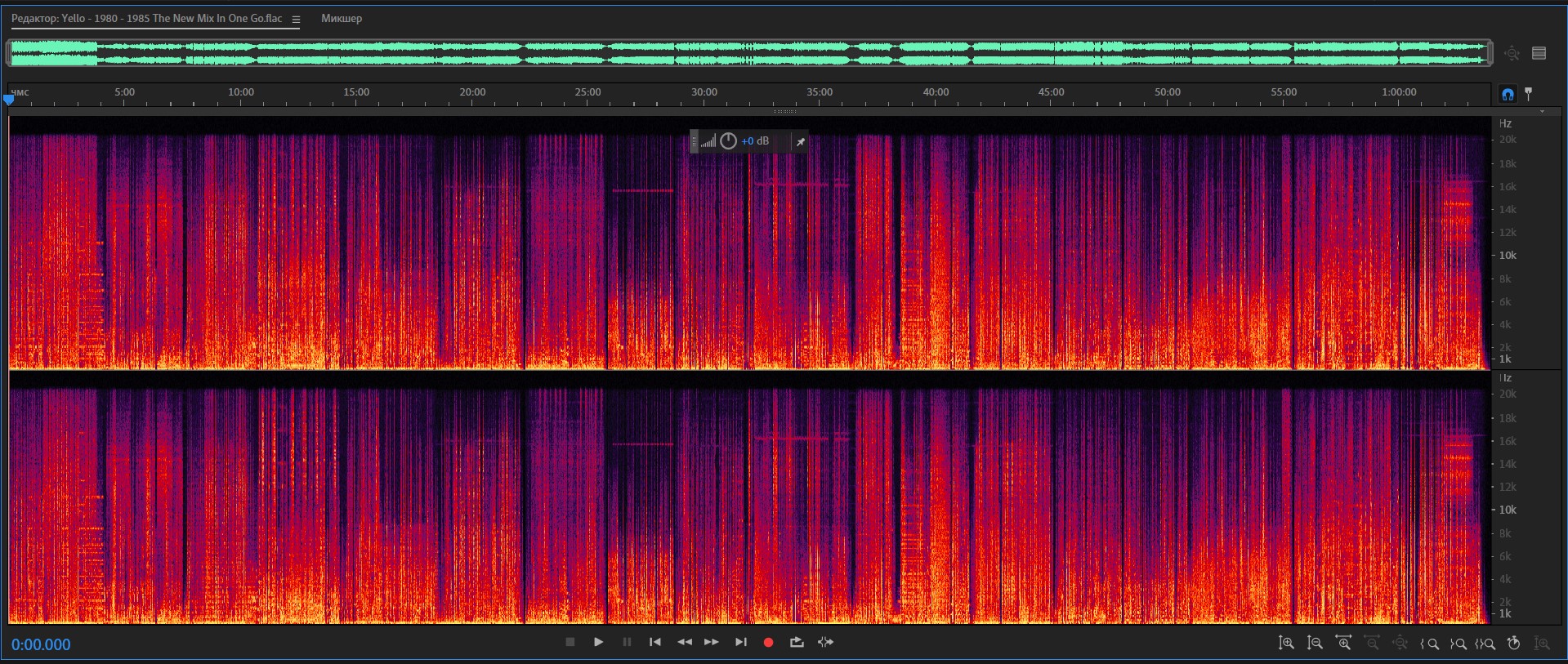1568x664 pixels.
Task: Zoom out amplitude vertically
Action: click(x=1315, y=644)
